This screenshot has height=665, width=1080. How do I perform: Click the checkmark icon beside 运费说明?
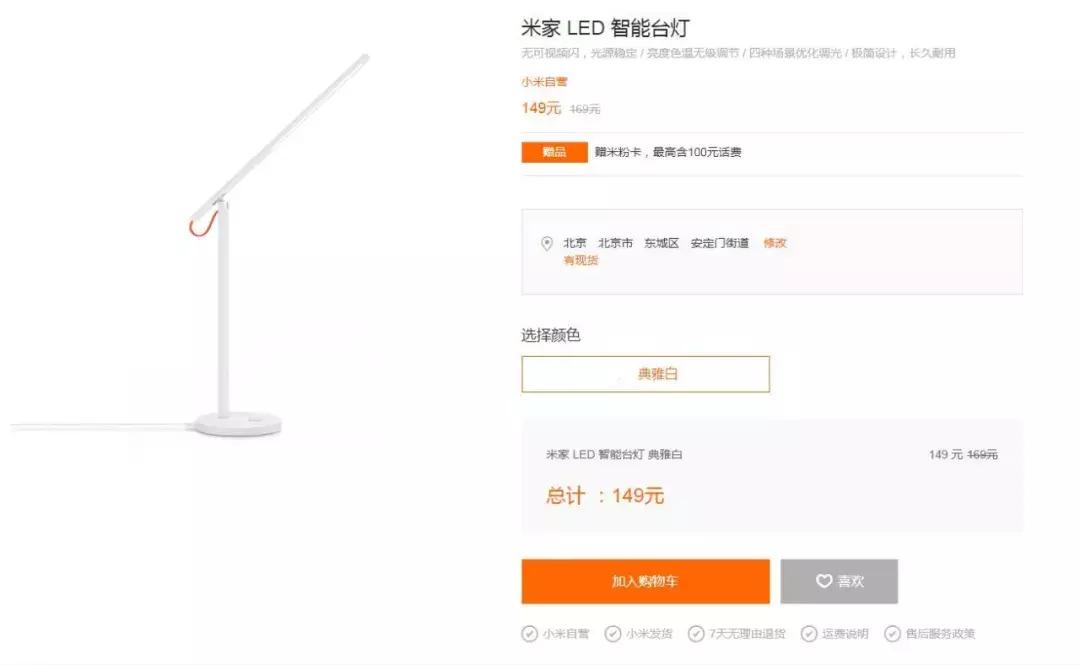(806, 633)
